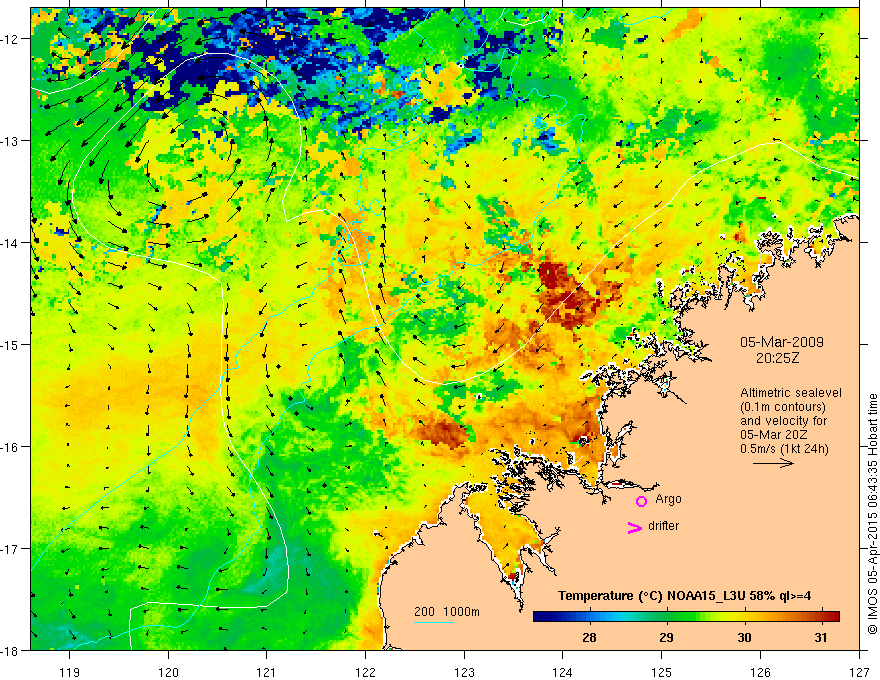Click the '-13' latitude axis label
The width and height of the screenshot is (880, 680).
pyautogui.click(x=11, y=141)
